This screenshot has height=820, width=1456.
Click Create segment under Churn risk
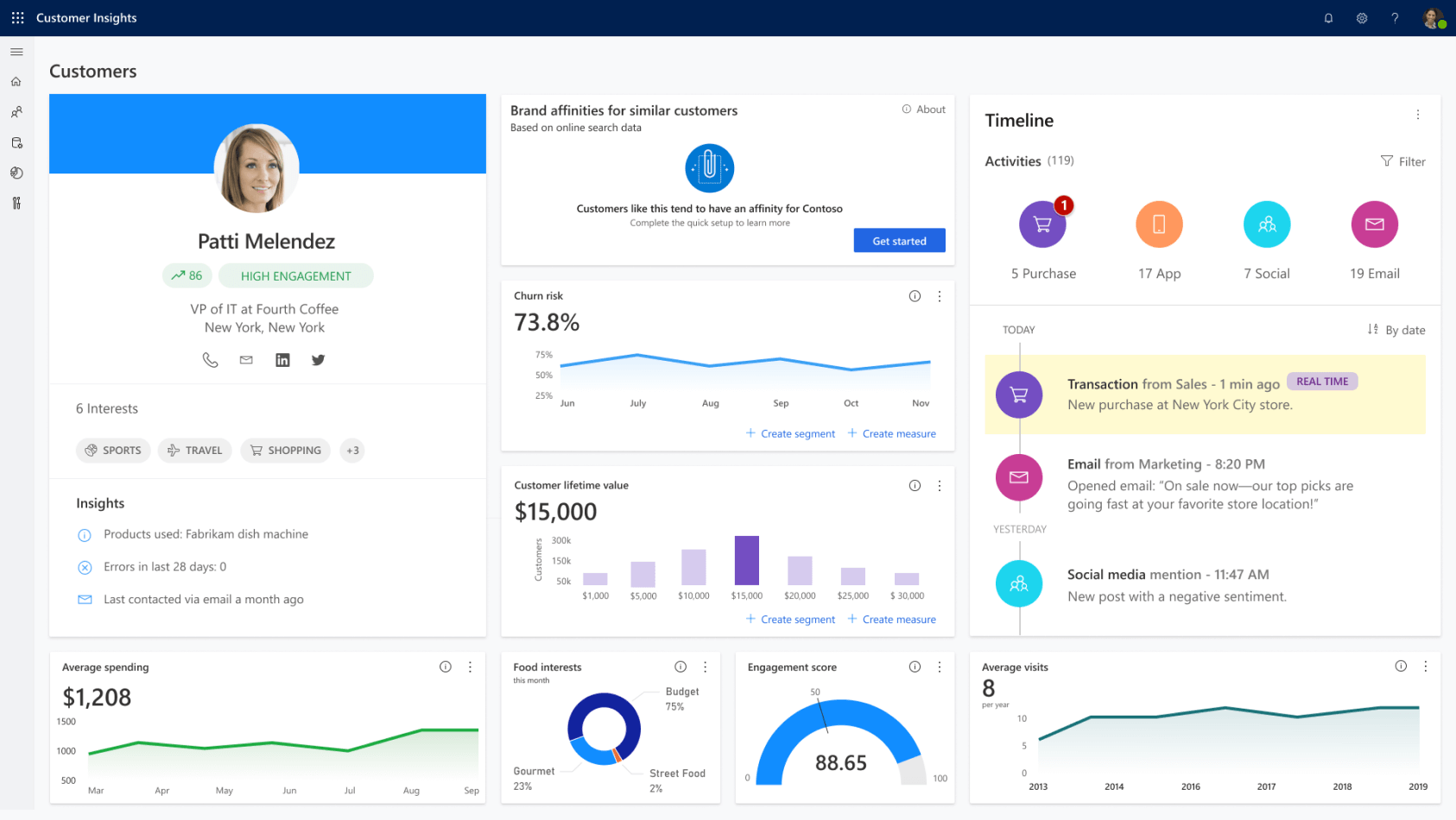pos(790,433)
